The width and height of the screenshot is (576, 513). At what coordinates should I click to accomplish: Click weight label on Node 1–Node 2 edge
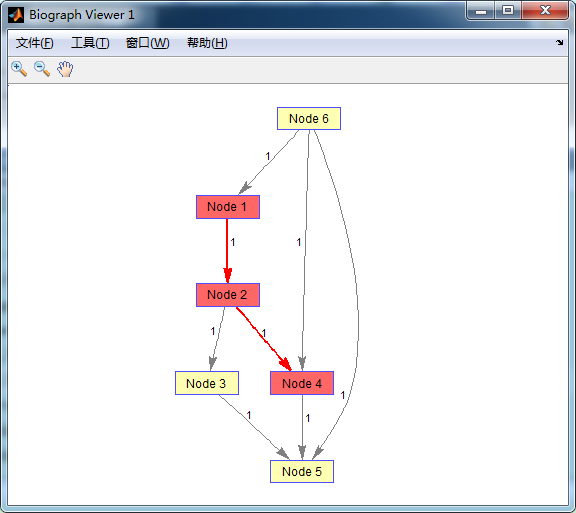(x=233, y=242)
